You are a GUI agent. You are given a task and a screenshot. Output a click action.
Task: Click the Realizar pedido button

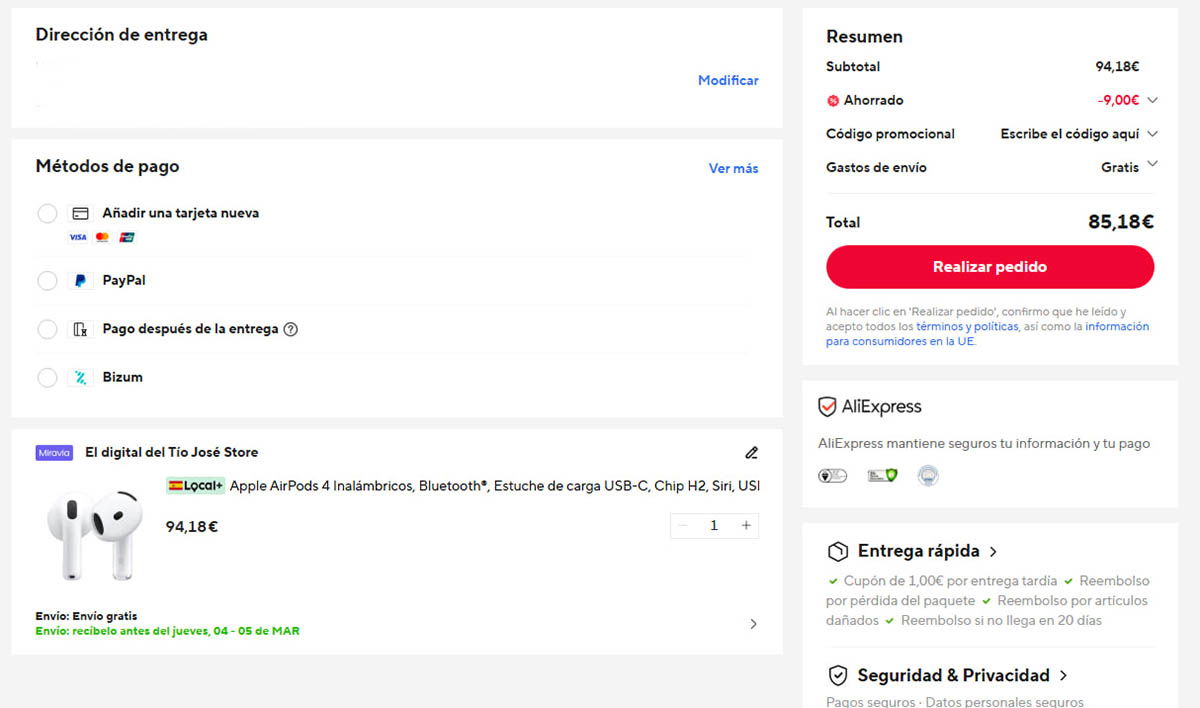pos(988,267)
